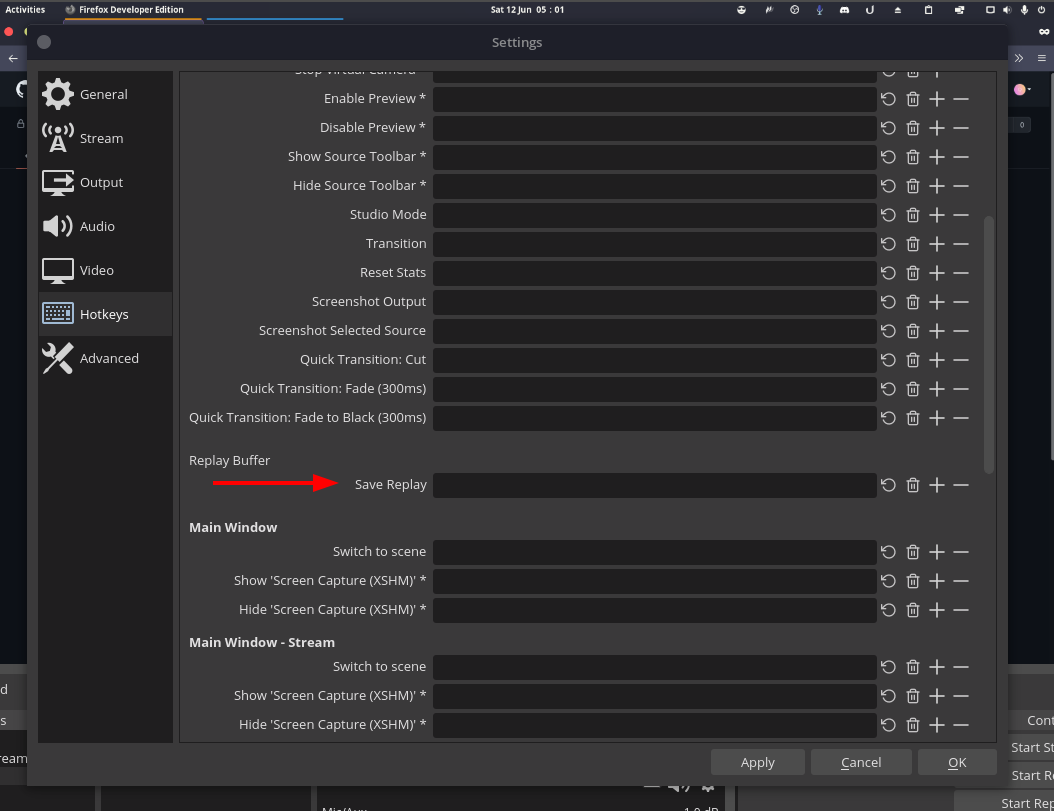Add binding for Quick Transition: Fade (300ms)

tap(937, 389)
